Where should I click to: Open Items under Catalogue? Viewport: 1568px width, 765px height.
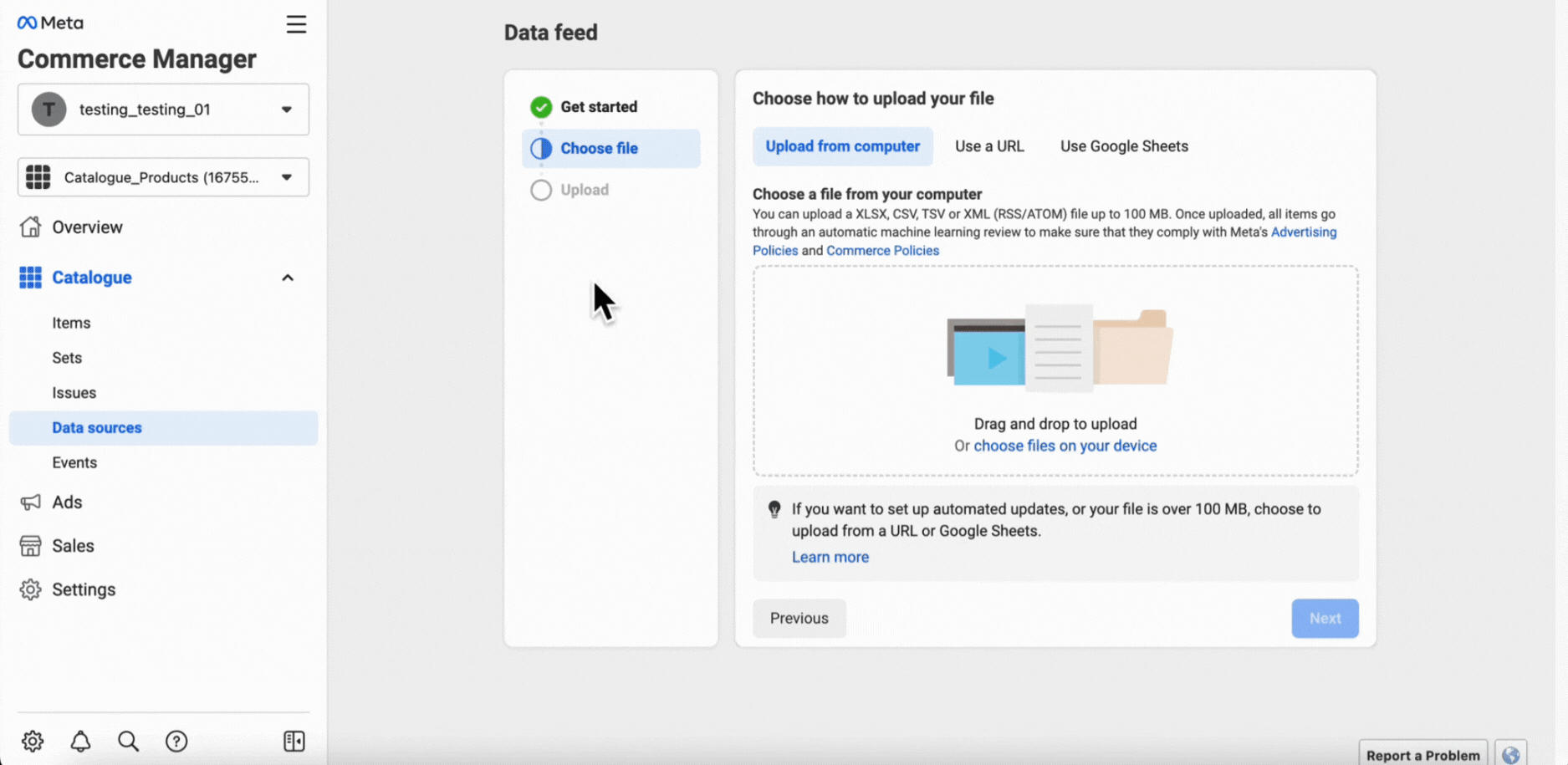(x=71, y=323)
